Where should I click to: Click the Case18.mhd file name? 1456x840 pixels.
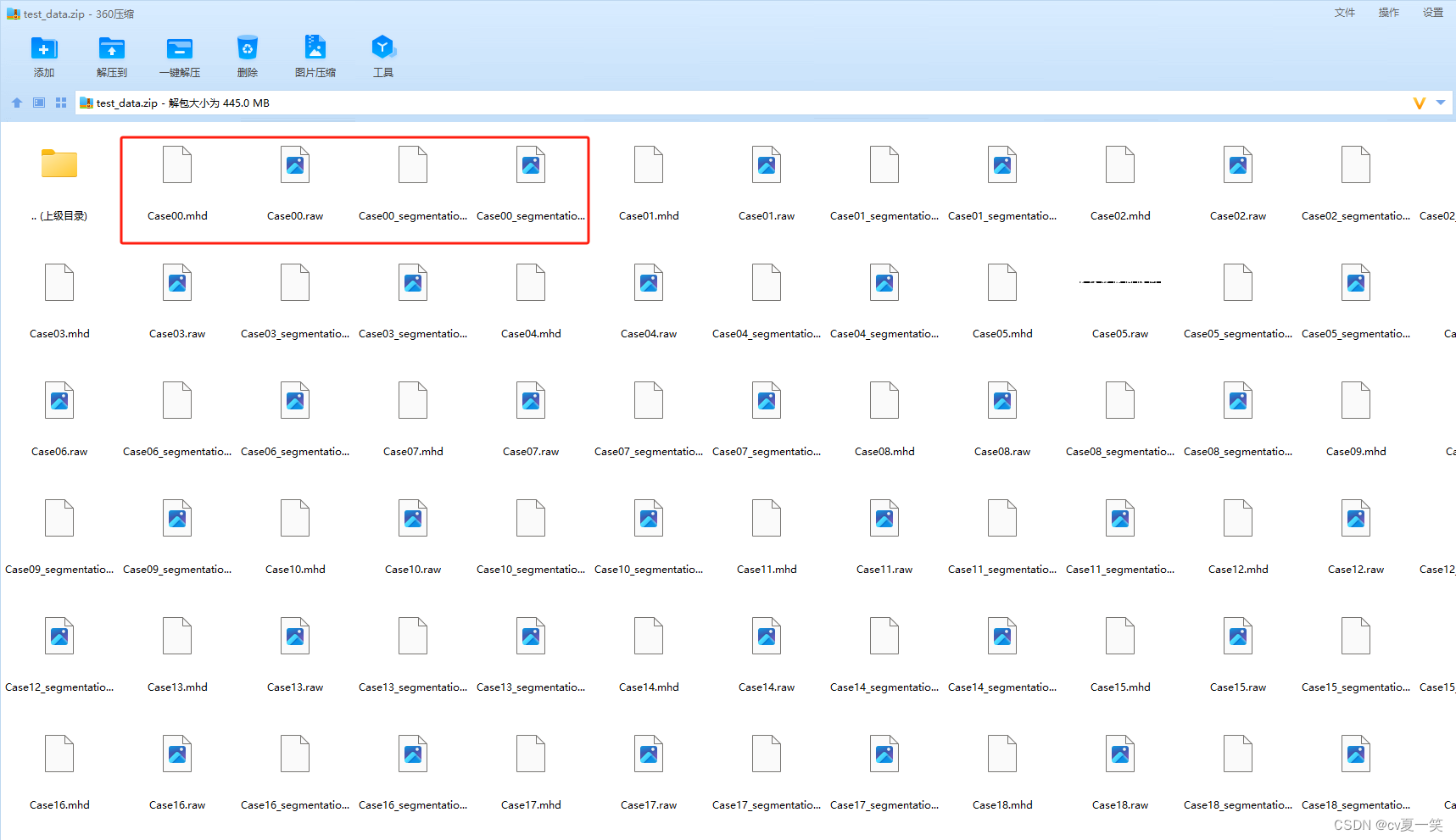tap(1002, 805)
